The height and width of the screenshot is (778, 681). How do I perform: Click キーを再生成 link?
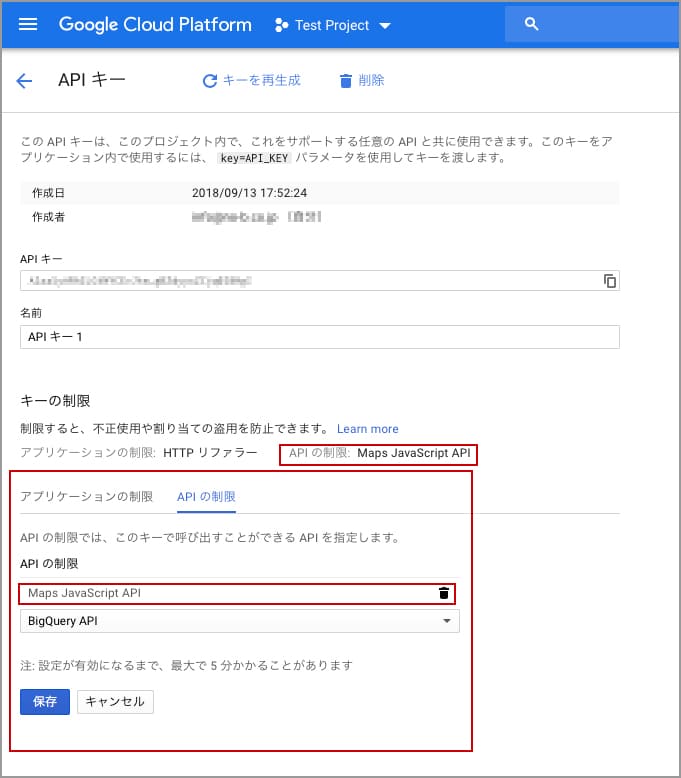point(262,80)
